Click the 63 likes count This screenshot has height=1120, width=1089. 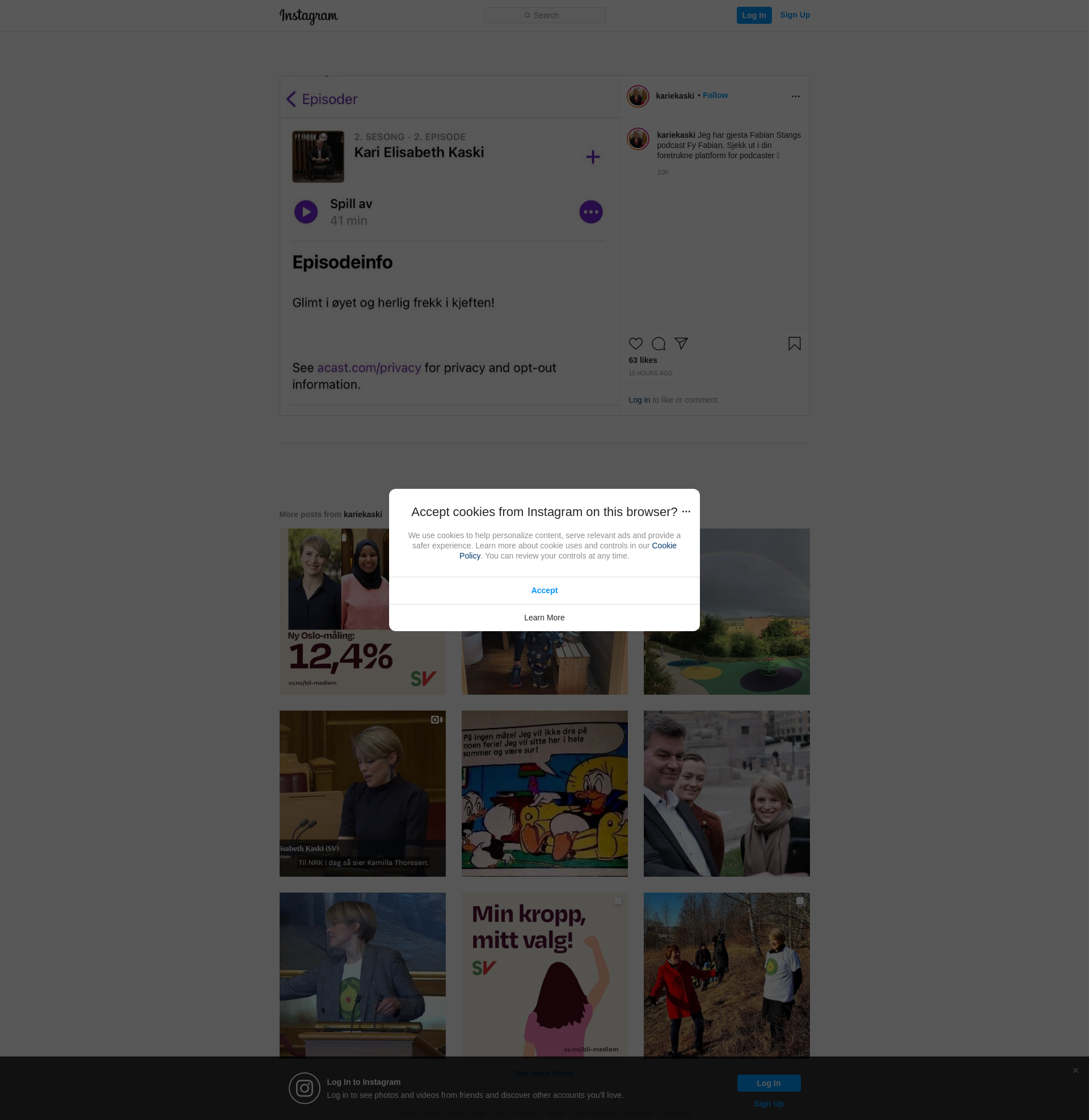tap(643, 360)
